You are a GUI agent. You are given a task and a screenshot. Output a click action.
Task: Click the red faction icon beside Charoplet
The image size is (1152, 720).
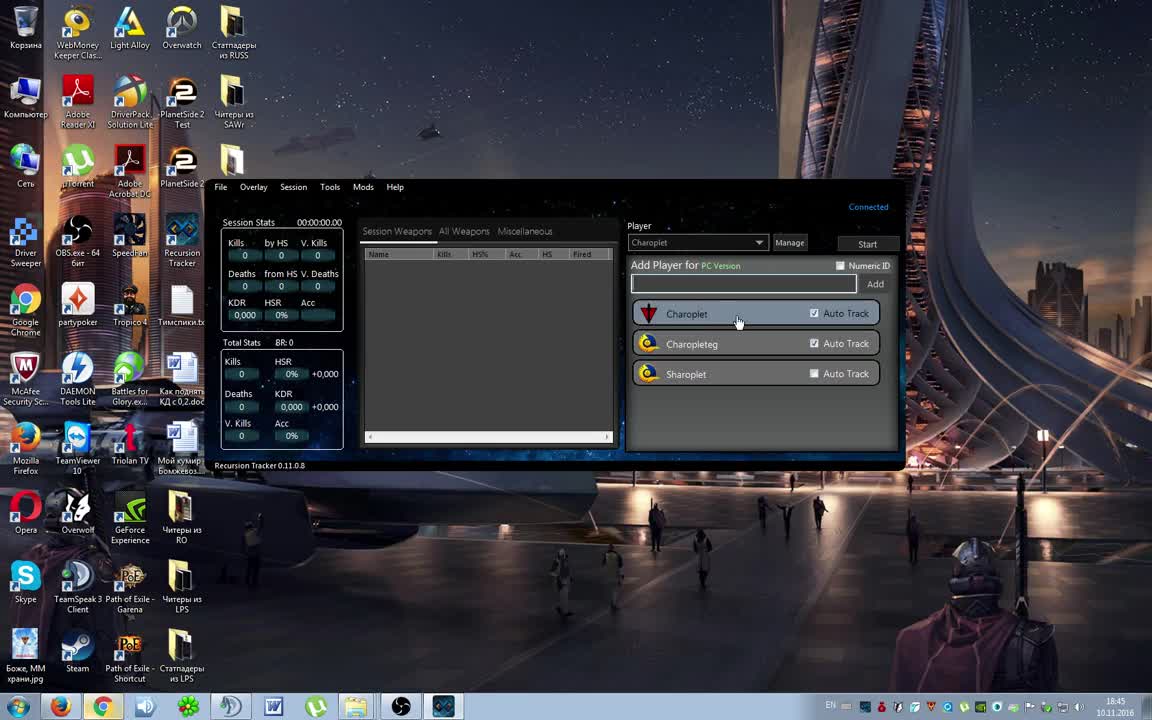(x=649, y=314)
